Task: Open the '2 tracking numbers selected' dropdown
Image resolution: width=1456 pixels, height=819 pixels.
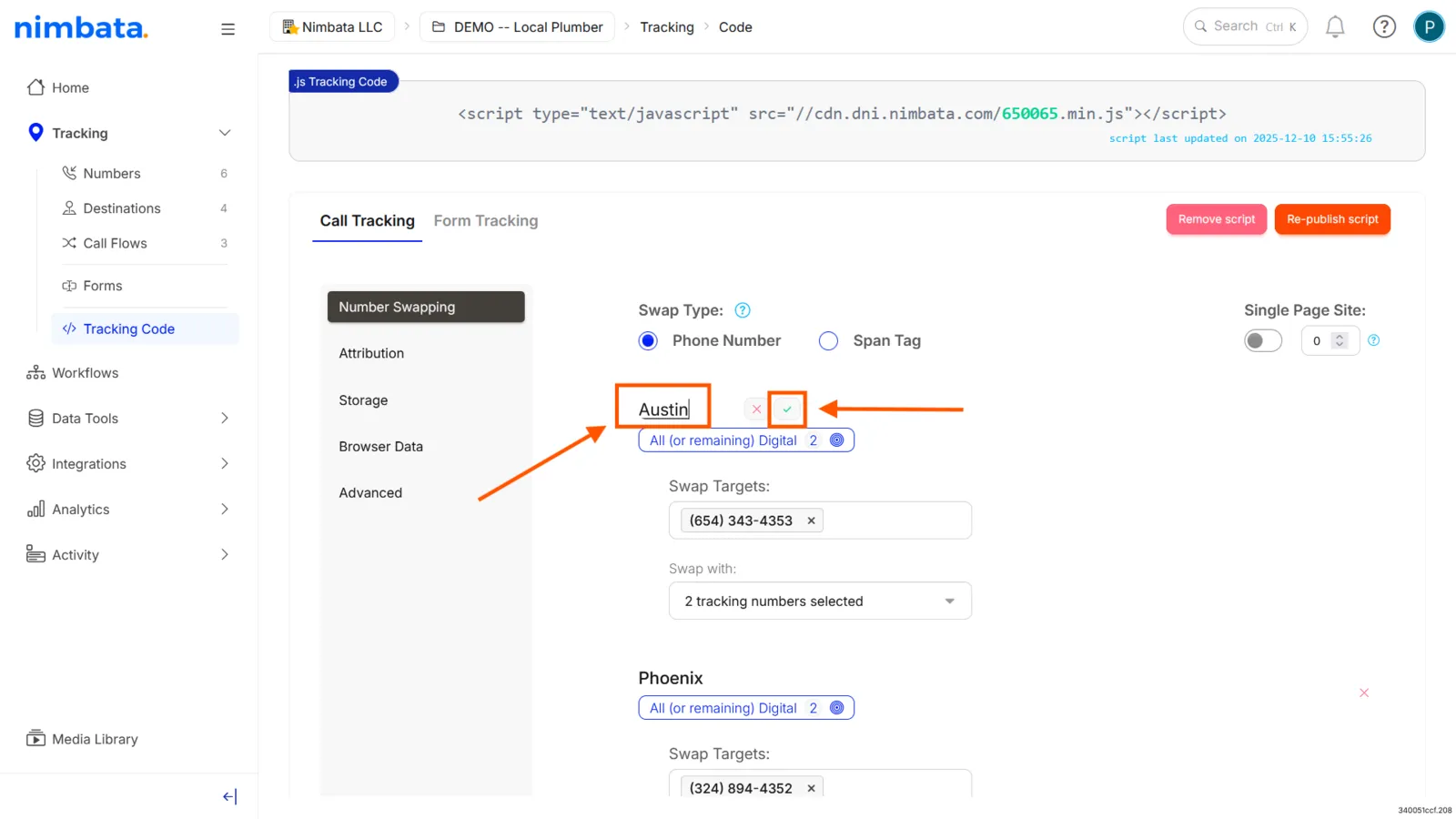Action: click(820, 602)
